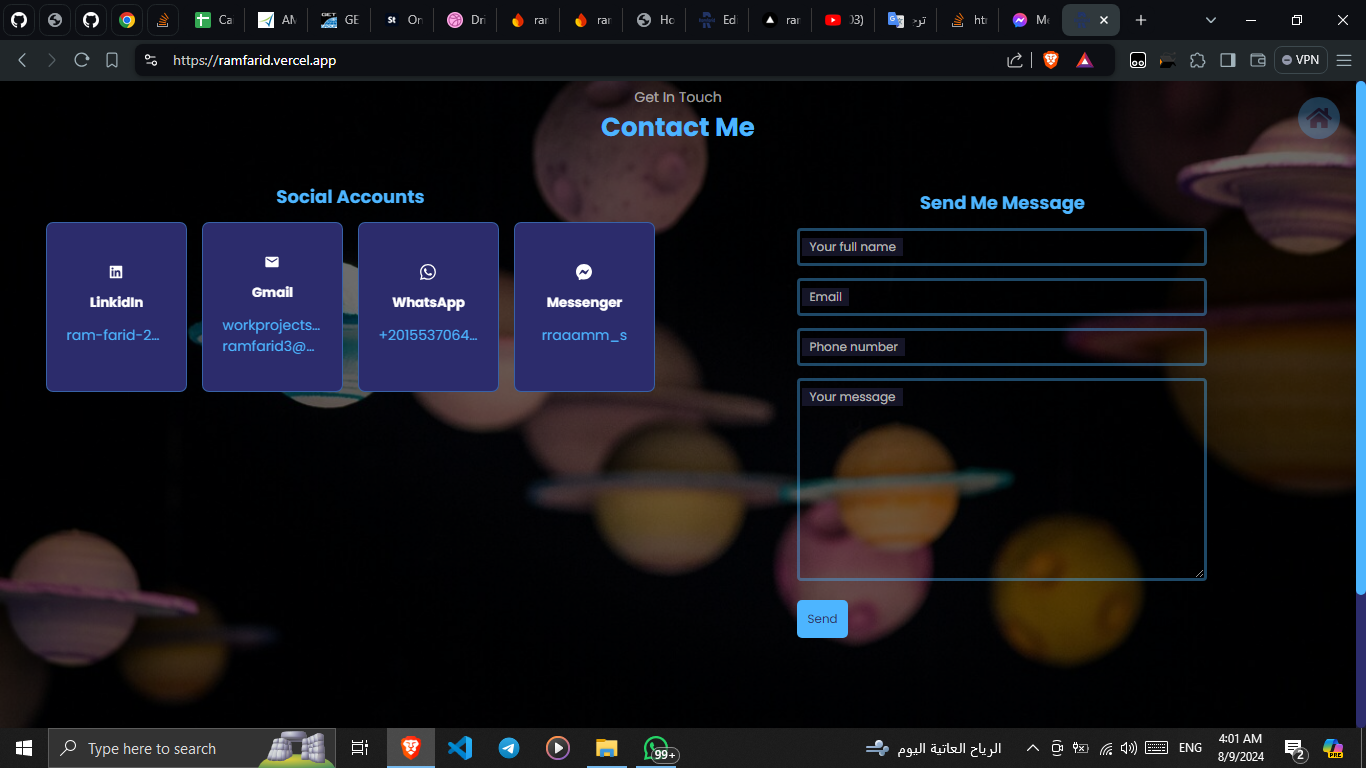Click the Gmail envelope icon

point(272,262)
